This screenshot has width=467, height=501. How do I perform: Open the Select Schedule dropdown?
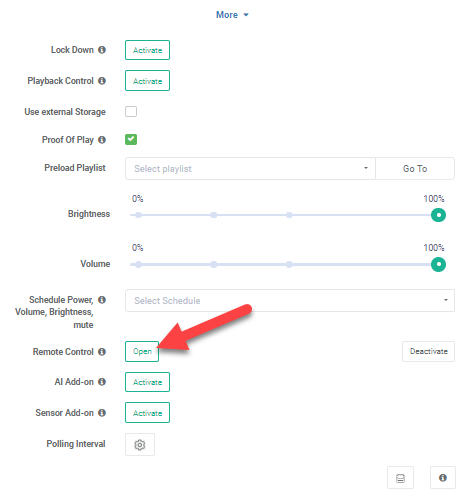point(290,300)
